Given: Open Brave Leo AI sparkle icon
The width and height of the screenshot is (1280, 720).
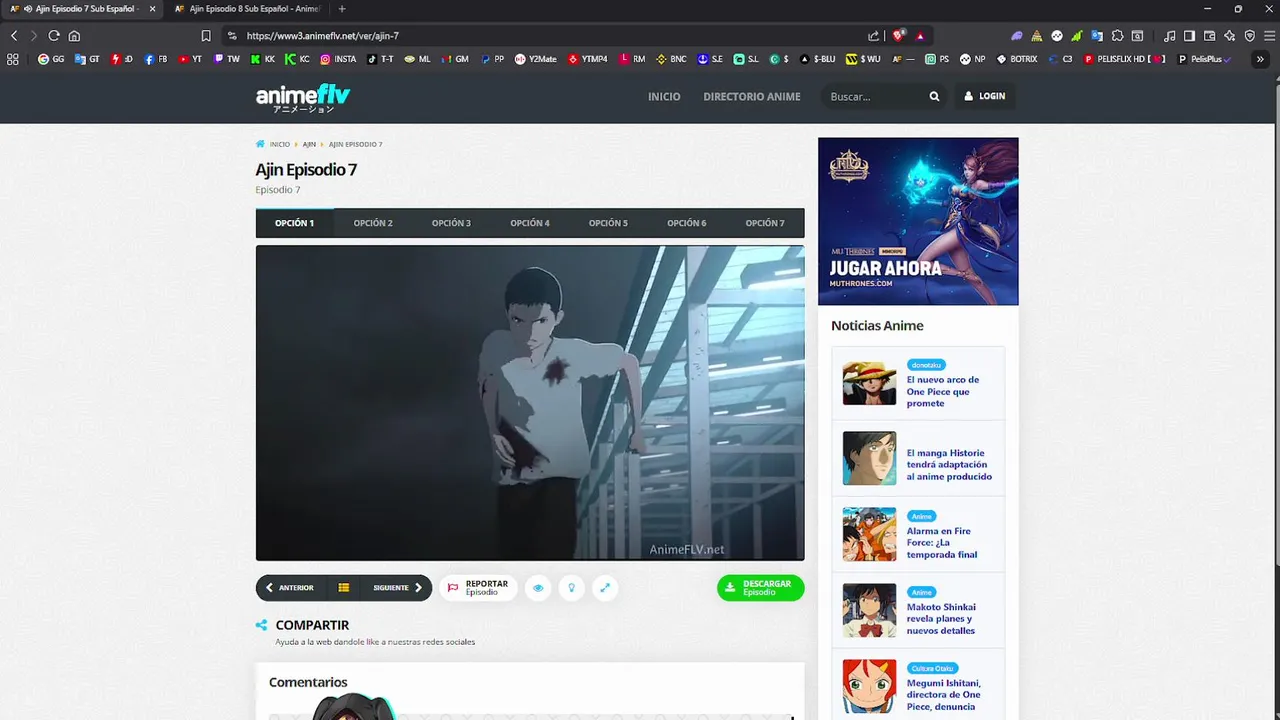Looking at the screenshot, I should (x=1230, y=35).
